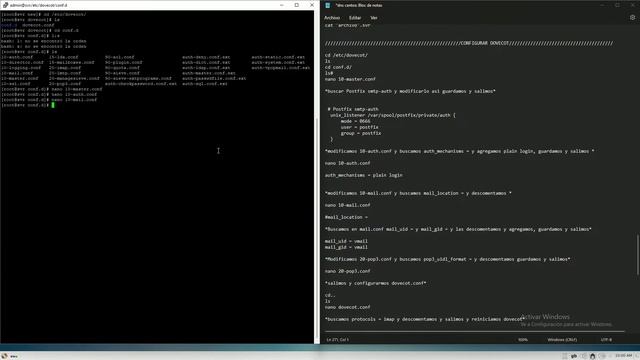Click the keyboard language indicator in system tray
The image size is (640, 360).
574,356
